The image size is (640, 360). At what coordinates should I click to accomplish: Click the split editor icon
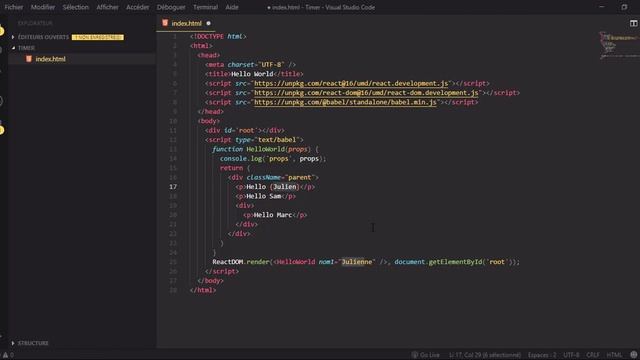pyautogui.click(x=633, y=23)
